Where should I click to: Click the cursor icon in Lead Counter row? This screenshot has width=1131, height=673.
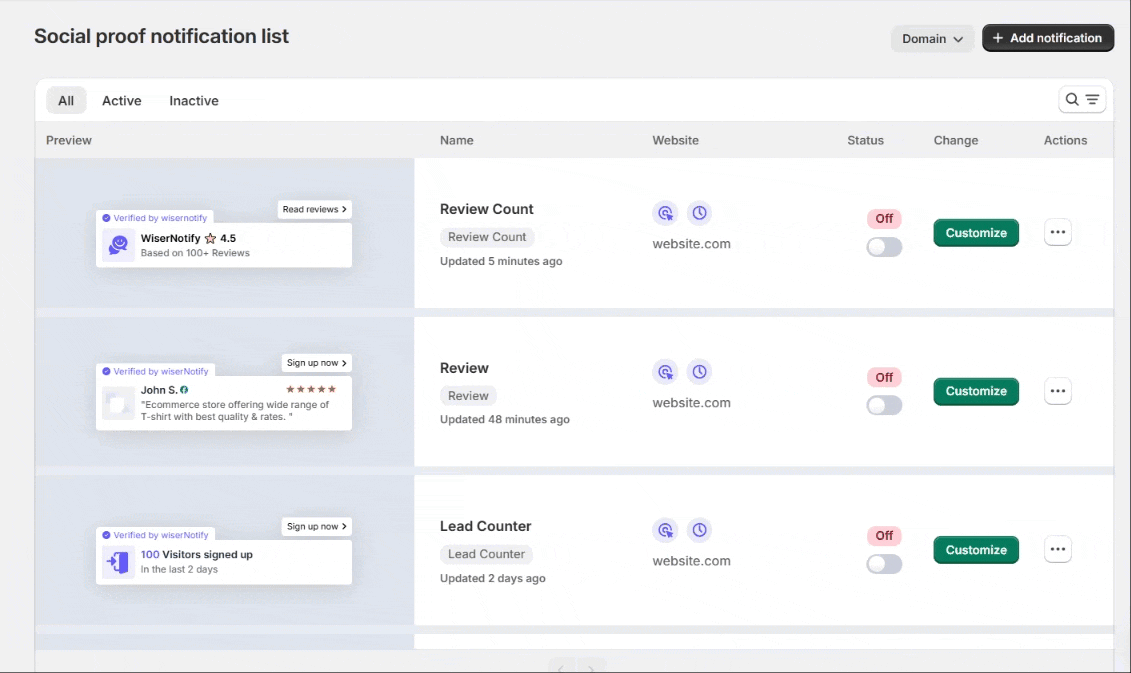(665, 530)
